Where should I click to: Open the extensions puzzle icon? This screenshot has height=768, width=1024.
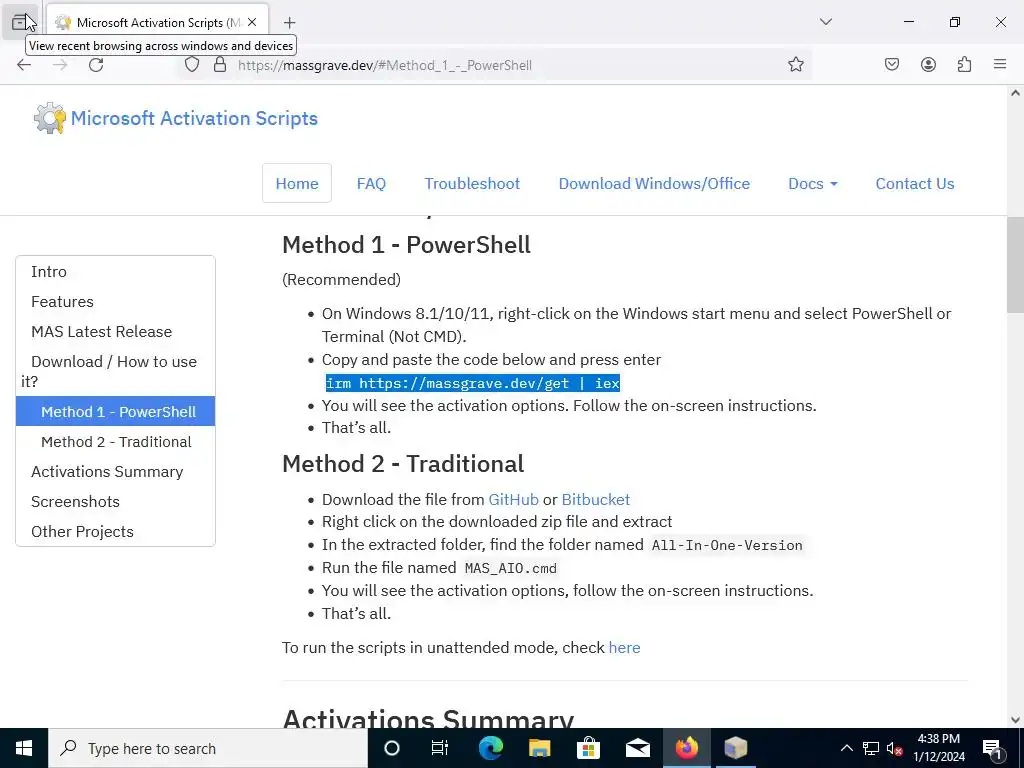[964, 65]
